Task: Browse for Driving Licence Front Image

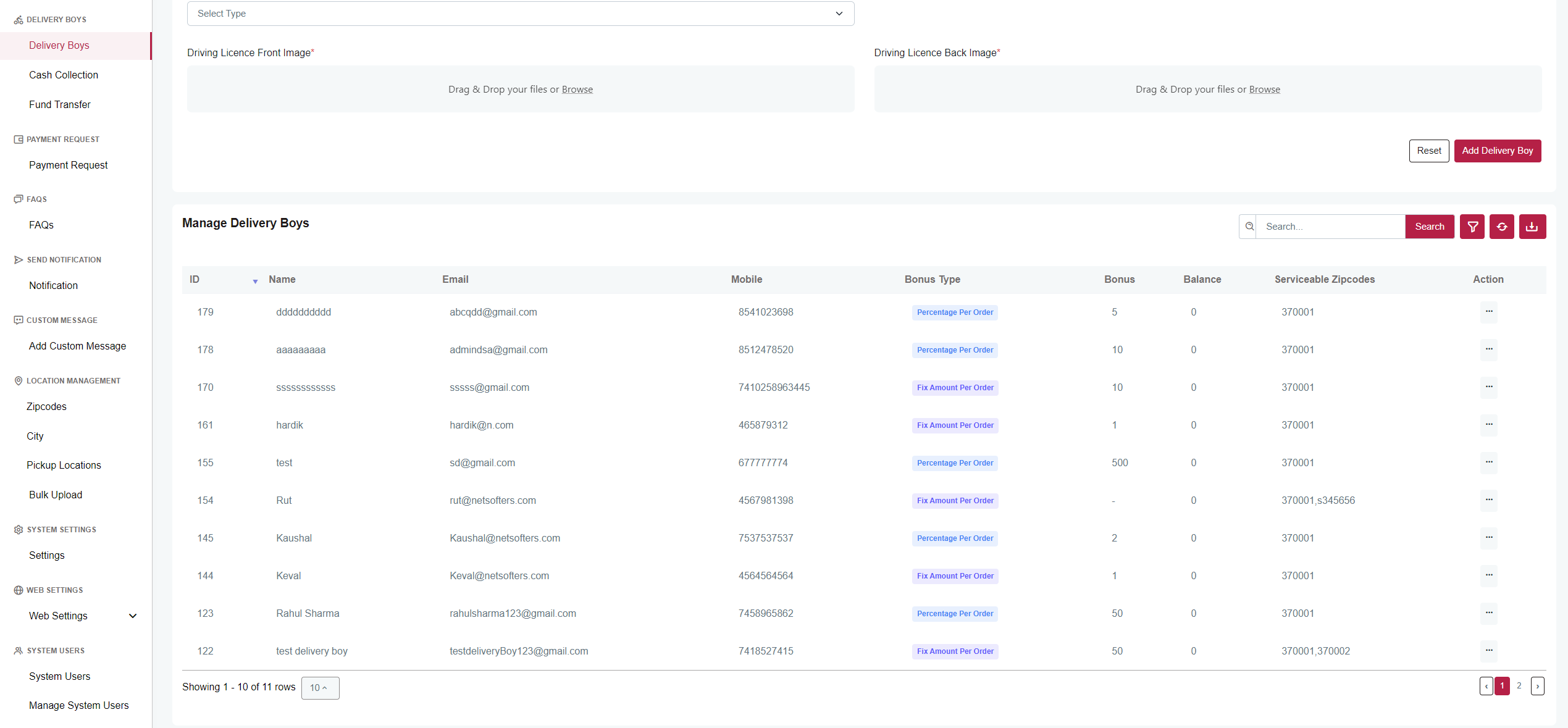Action: [x=577, y=90]
